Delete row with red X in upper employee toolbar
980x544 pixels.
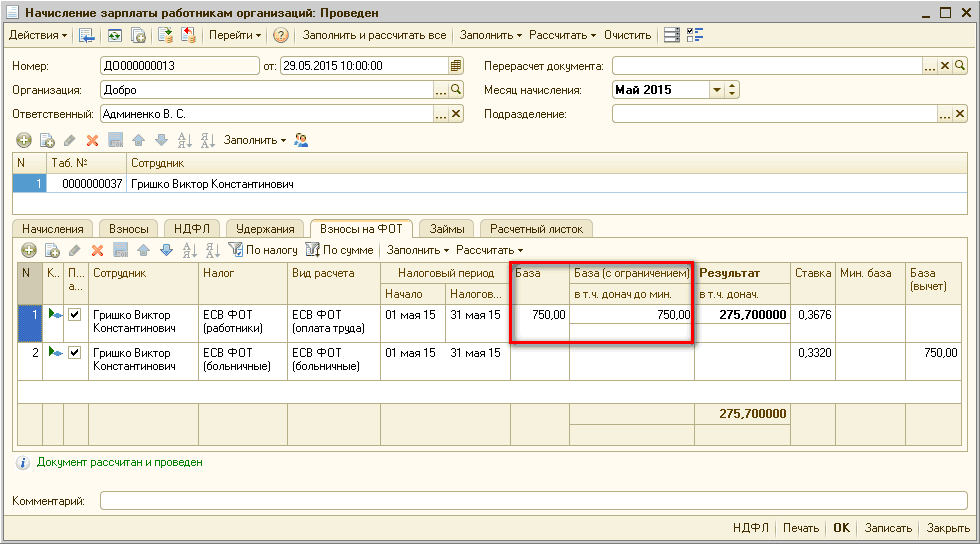pyautogui.click(x=92, y=140)
